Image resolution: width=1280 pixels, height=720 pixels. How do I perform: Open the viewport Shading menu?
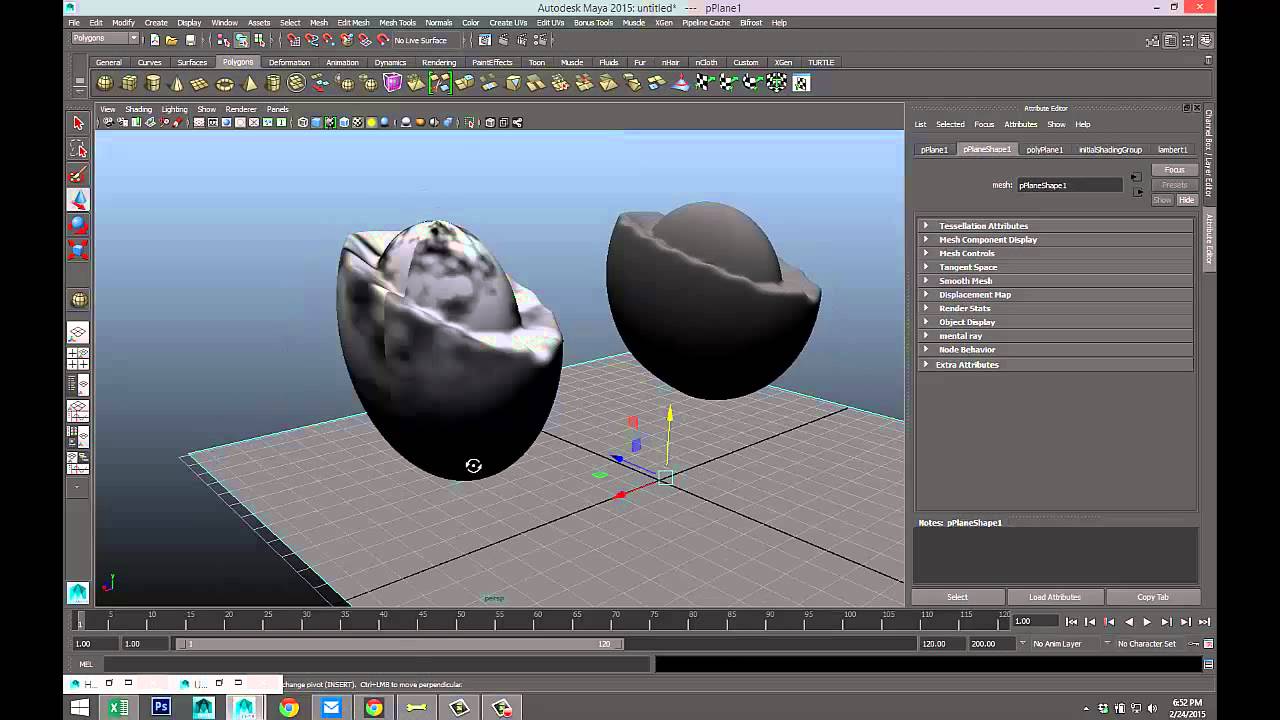(x=138, y=109)
